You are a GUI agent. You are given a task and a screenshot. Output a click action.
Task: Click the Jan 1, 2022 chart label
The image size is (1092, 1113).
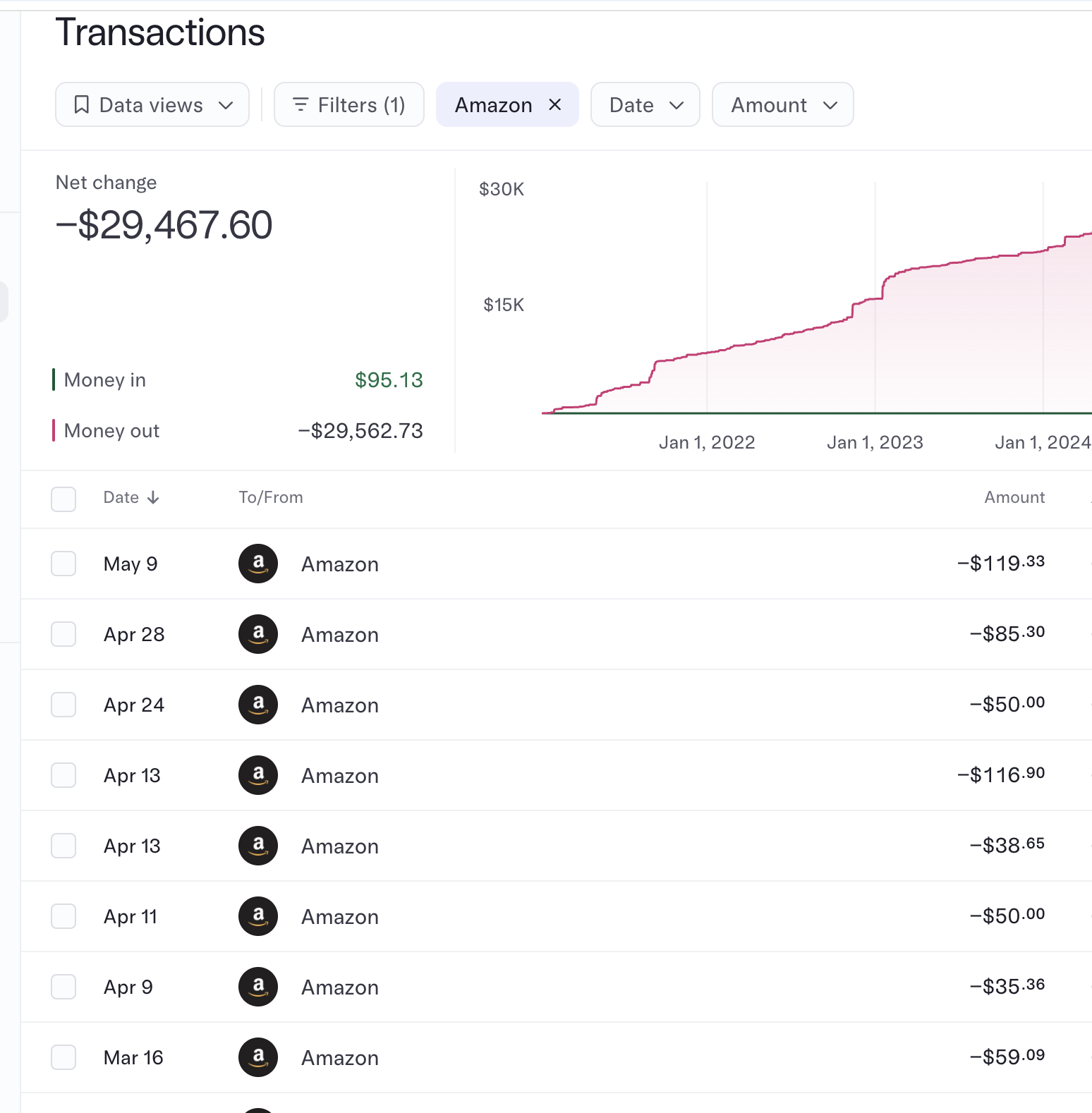707,442
